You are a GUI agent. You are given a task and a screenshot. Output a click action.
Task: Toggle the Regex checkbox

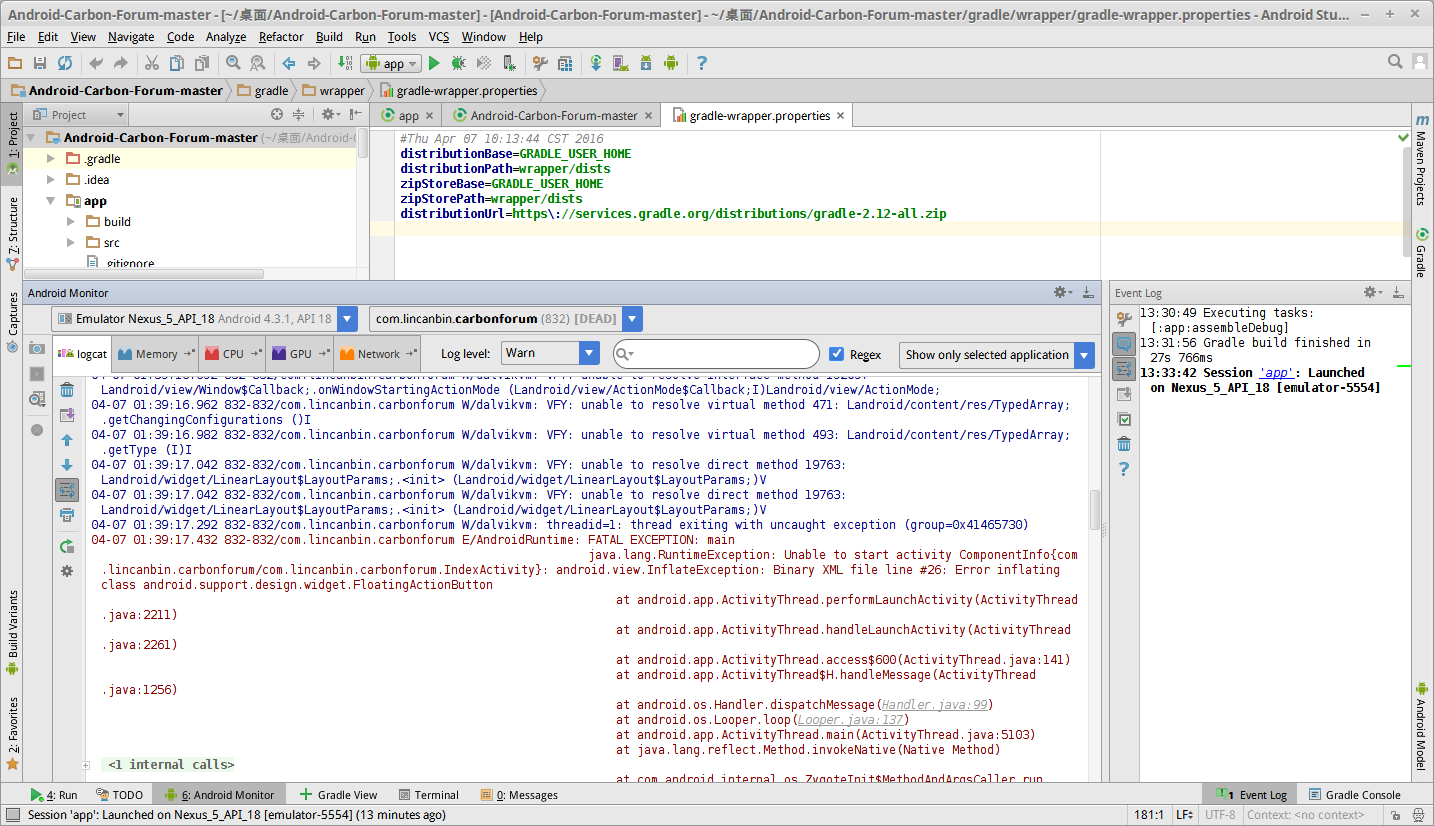(x=837, y=354)
